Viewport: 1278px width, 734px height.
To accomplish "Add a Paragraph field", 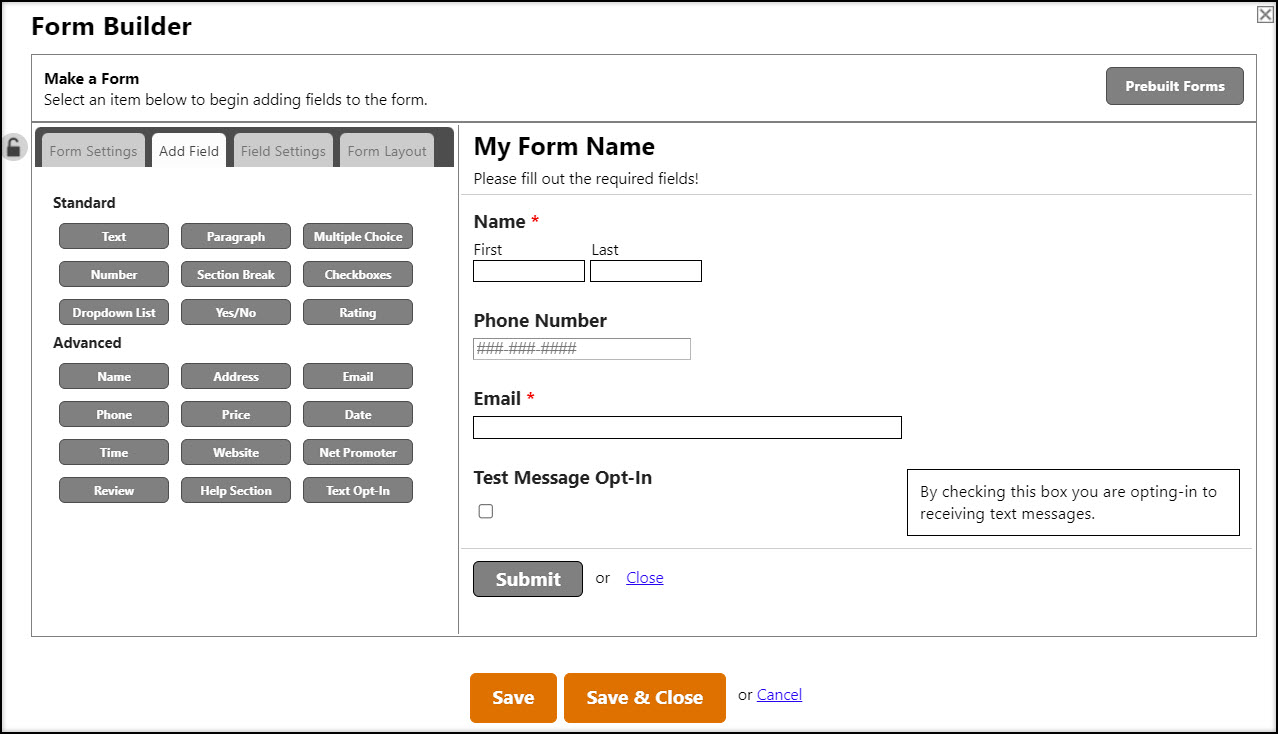I will tap(235, 236).
